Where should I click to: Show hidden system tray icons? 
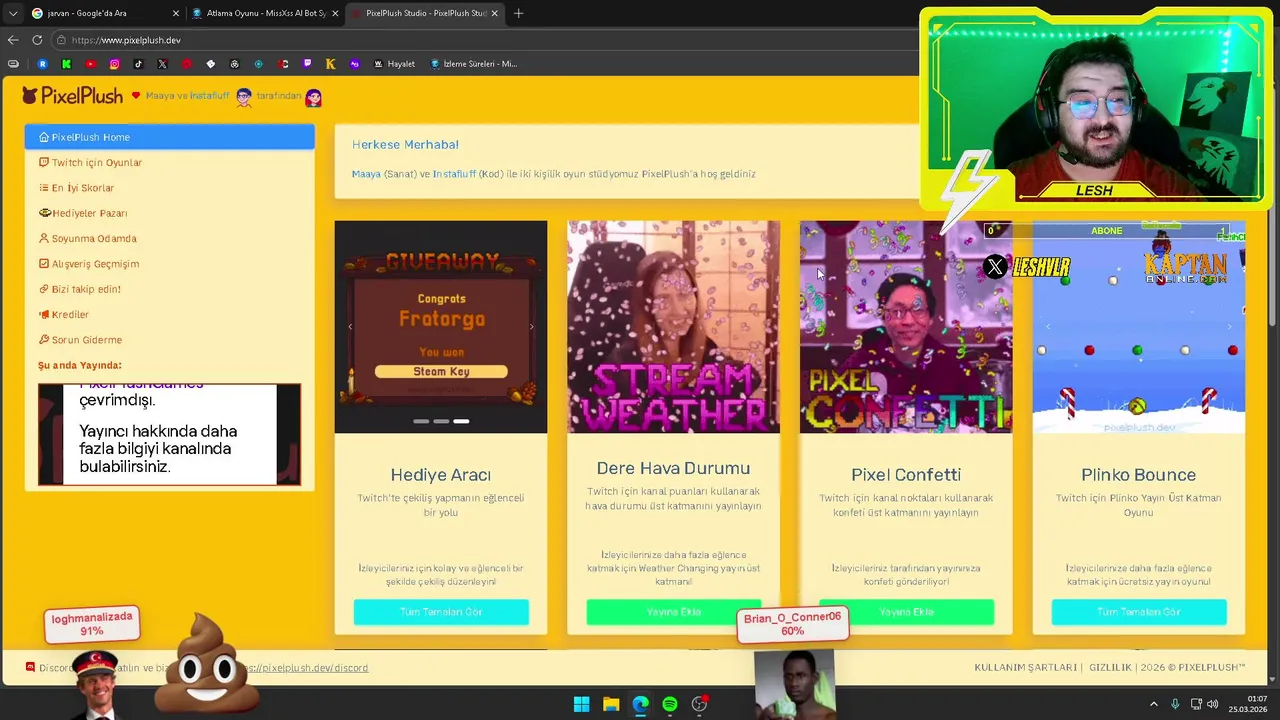(1153, 704)
